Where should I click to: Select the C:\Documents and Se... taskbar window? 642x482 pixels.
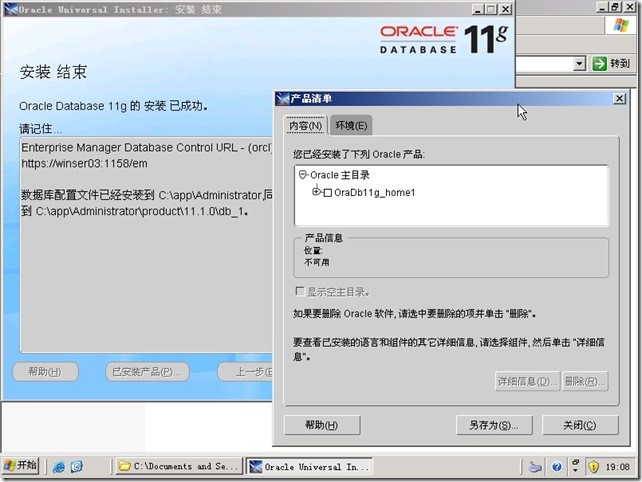tap(179, 466)
